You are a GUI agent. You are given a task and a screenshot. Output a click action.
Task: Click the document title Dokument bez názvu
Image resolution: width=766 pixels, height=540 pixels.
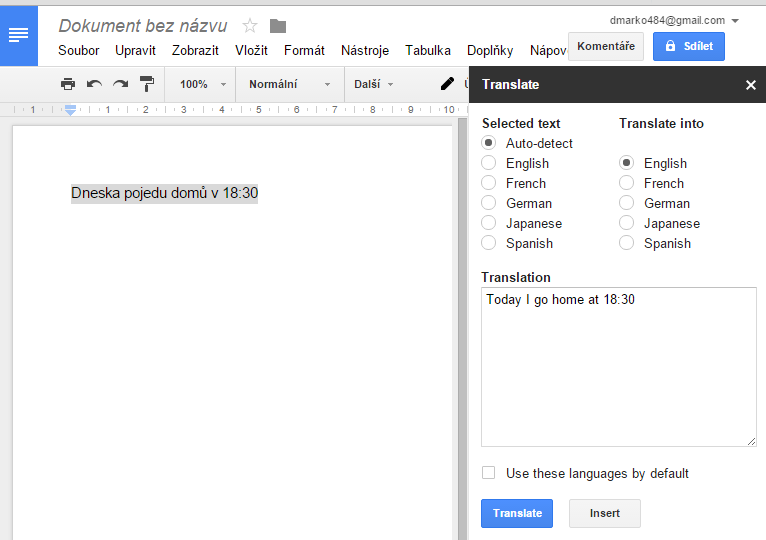pyautogui.click(x=143, y=25)
